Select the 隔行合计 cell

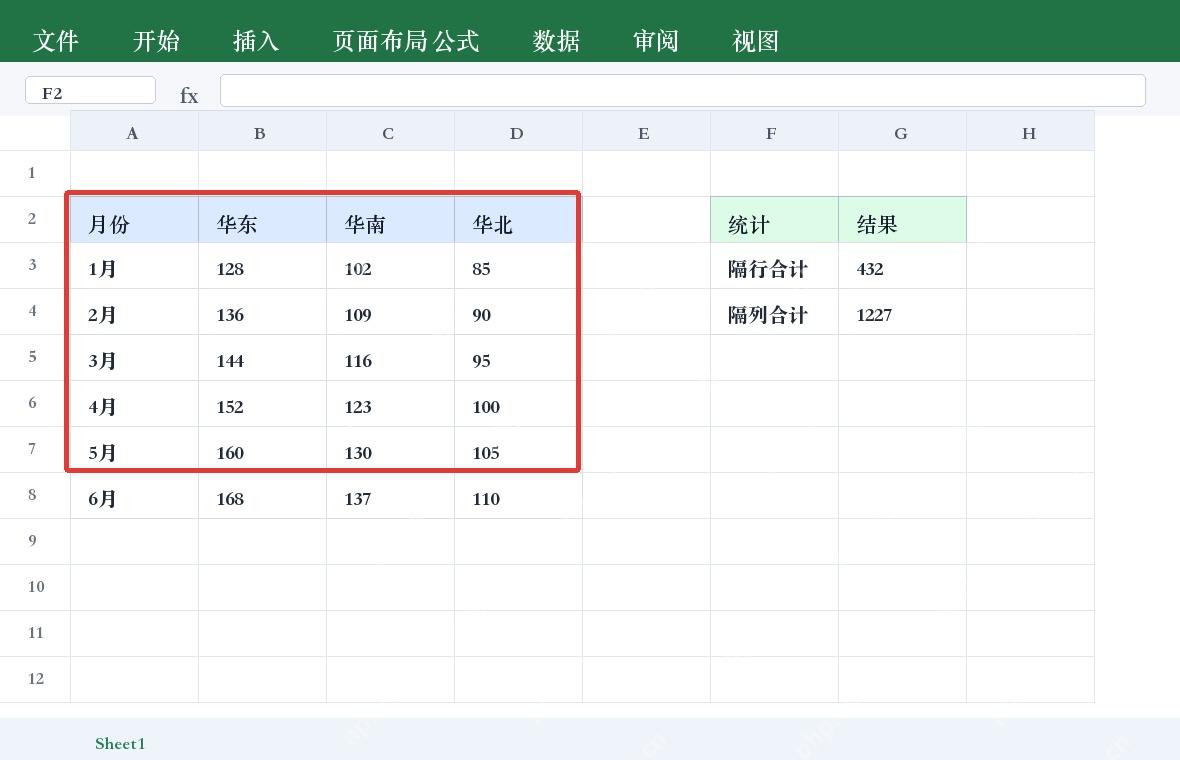tap(774, 266)
